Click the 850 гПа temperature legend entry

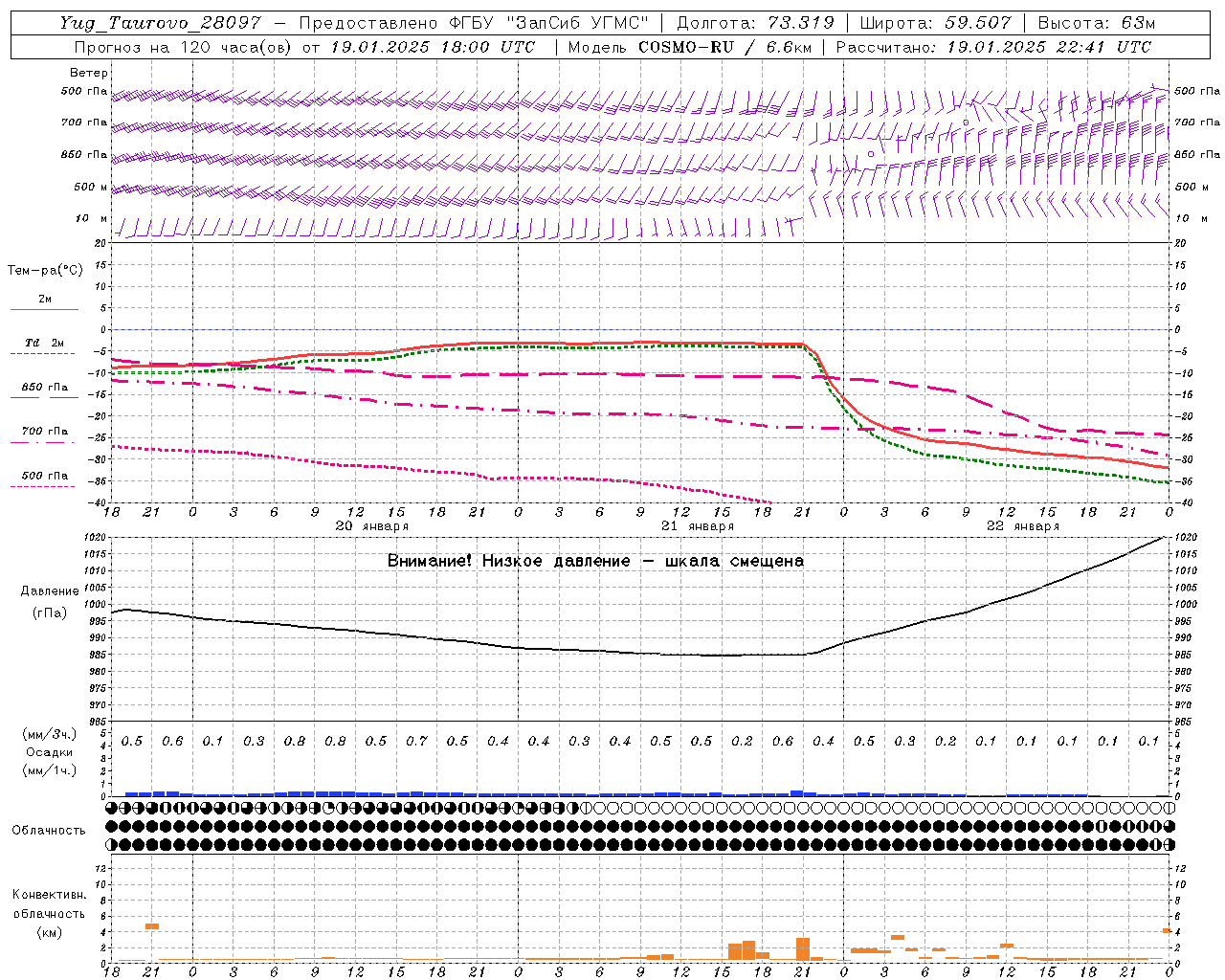tap(45, 388)
